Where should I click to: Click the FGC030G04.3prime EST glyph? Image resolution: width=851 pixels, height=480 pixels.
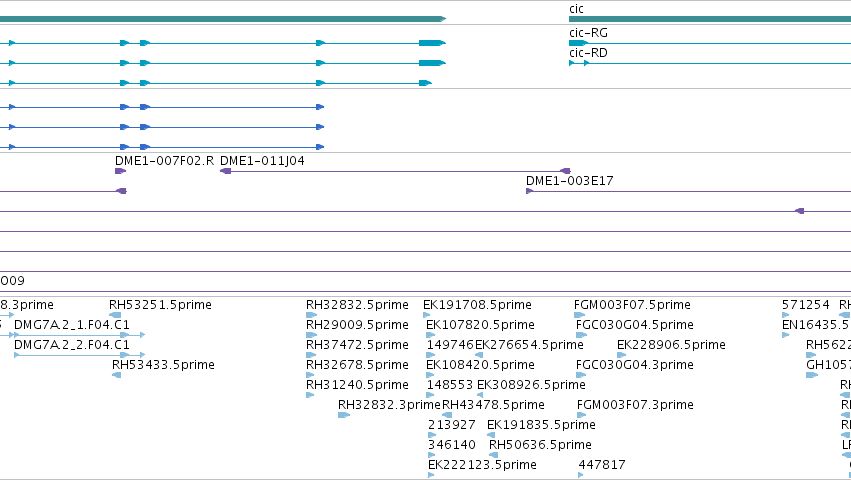pyautogui.click(x=581, y=375)
